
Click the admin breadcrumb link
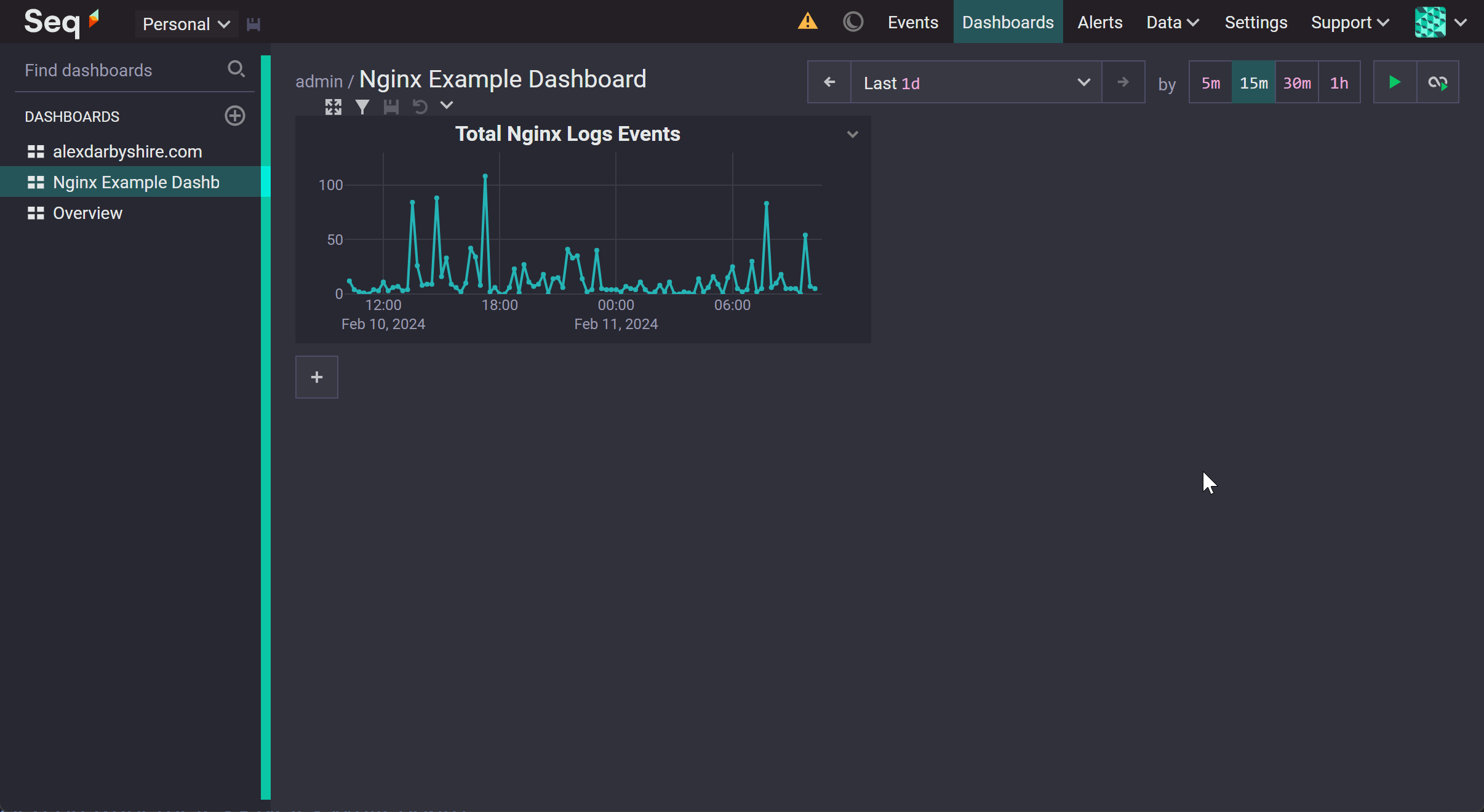(319, 81)
